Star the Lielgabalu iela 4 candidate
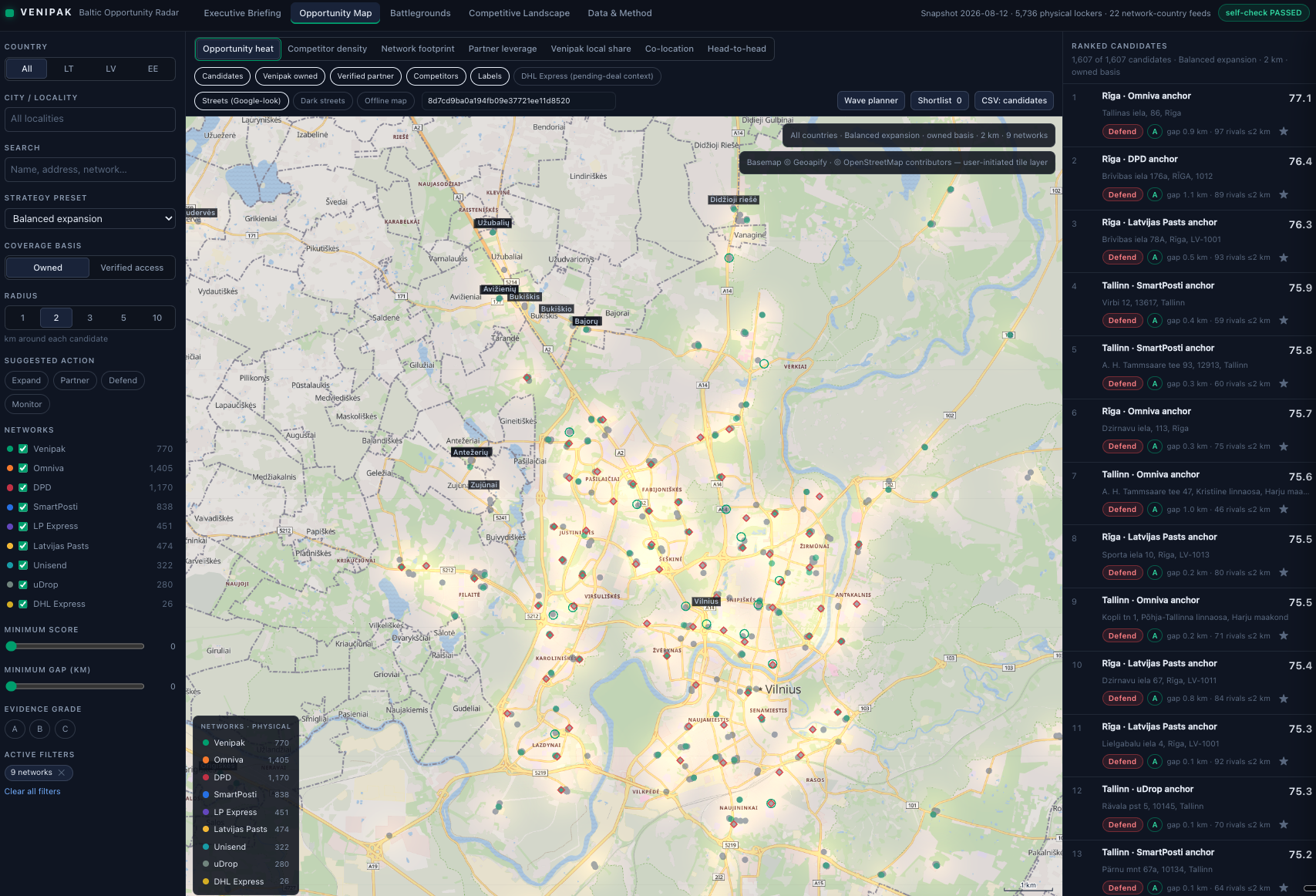Screen dimensions: 1316x896 tap(1284, 762)
